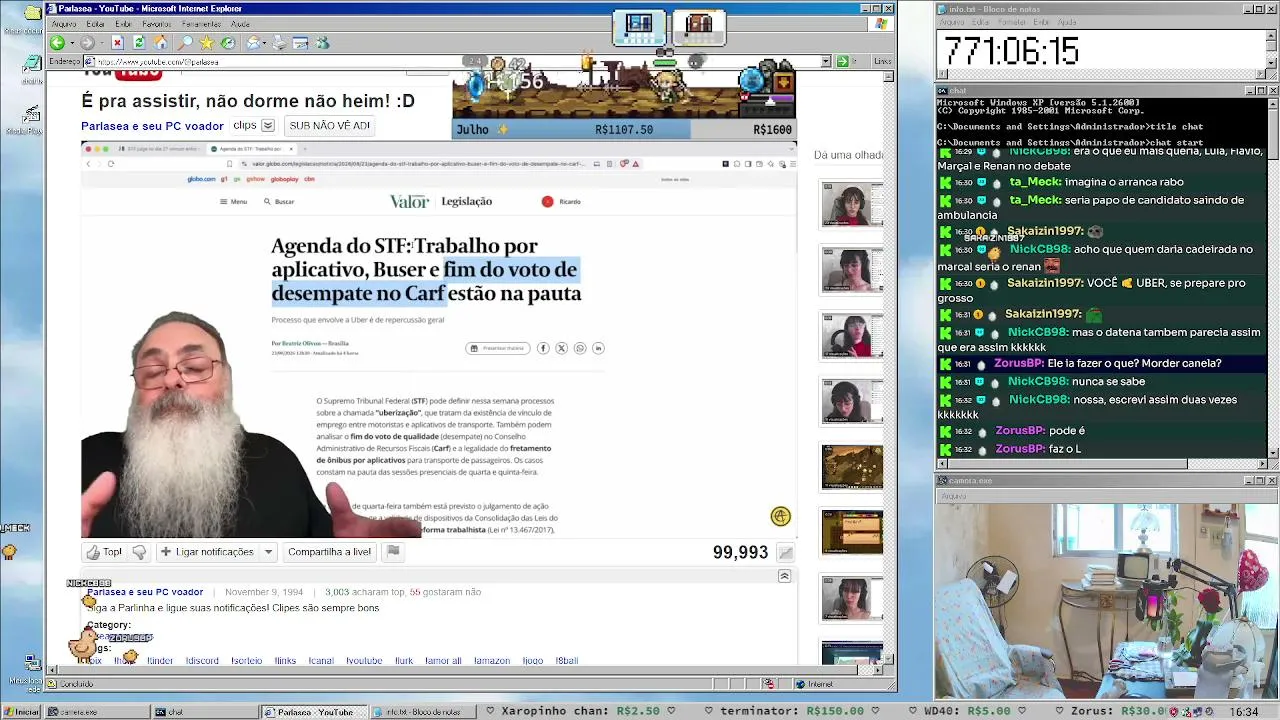Click the !youtube tag link
Screen dimensions: 1280x720
point(364,661)
